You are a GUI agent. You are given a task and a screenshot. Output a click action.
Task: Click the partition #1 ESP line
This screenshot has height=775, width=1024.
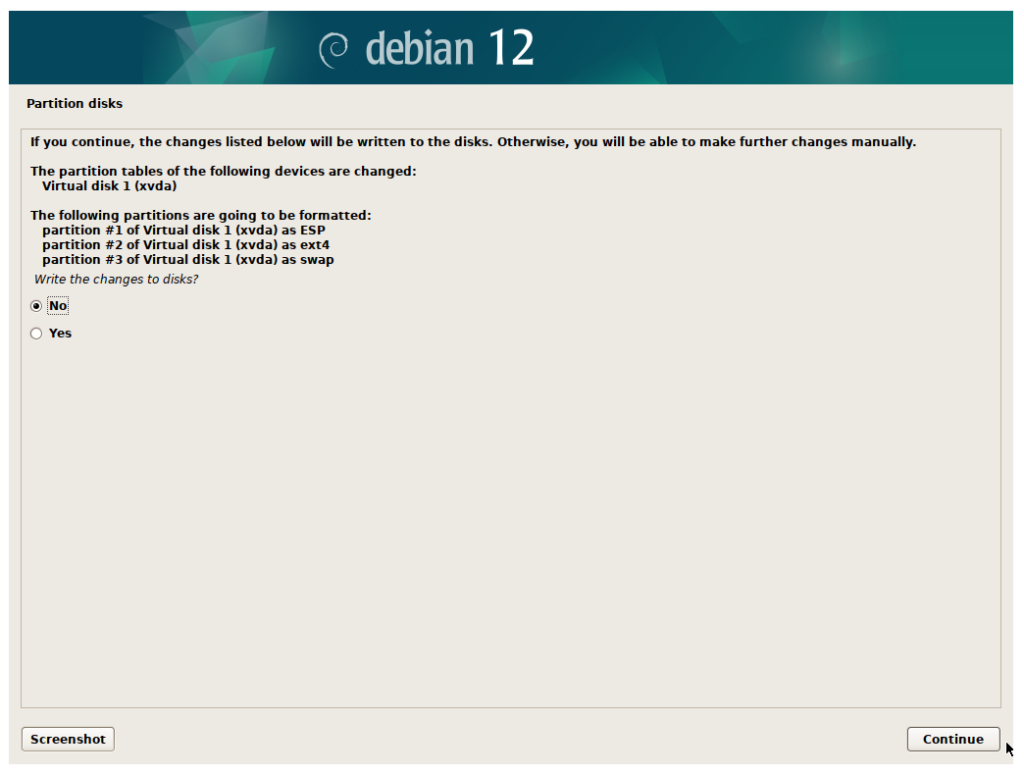point(183,230)
